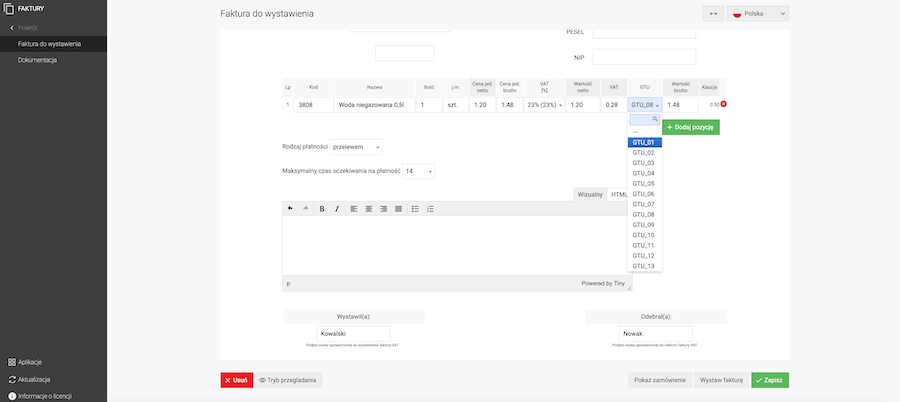Click the Wystaw fakturę button
900x402 pixels.
pos(720,380)
